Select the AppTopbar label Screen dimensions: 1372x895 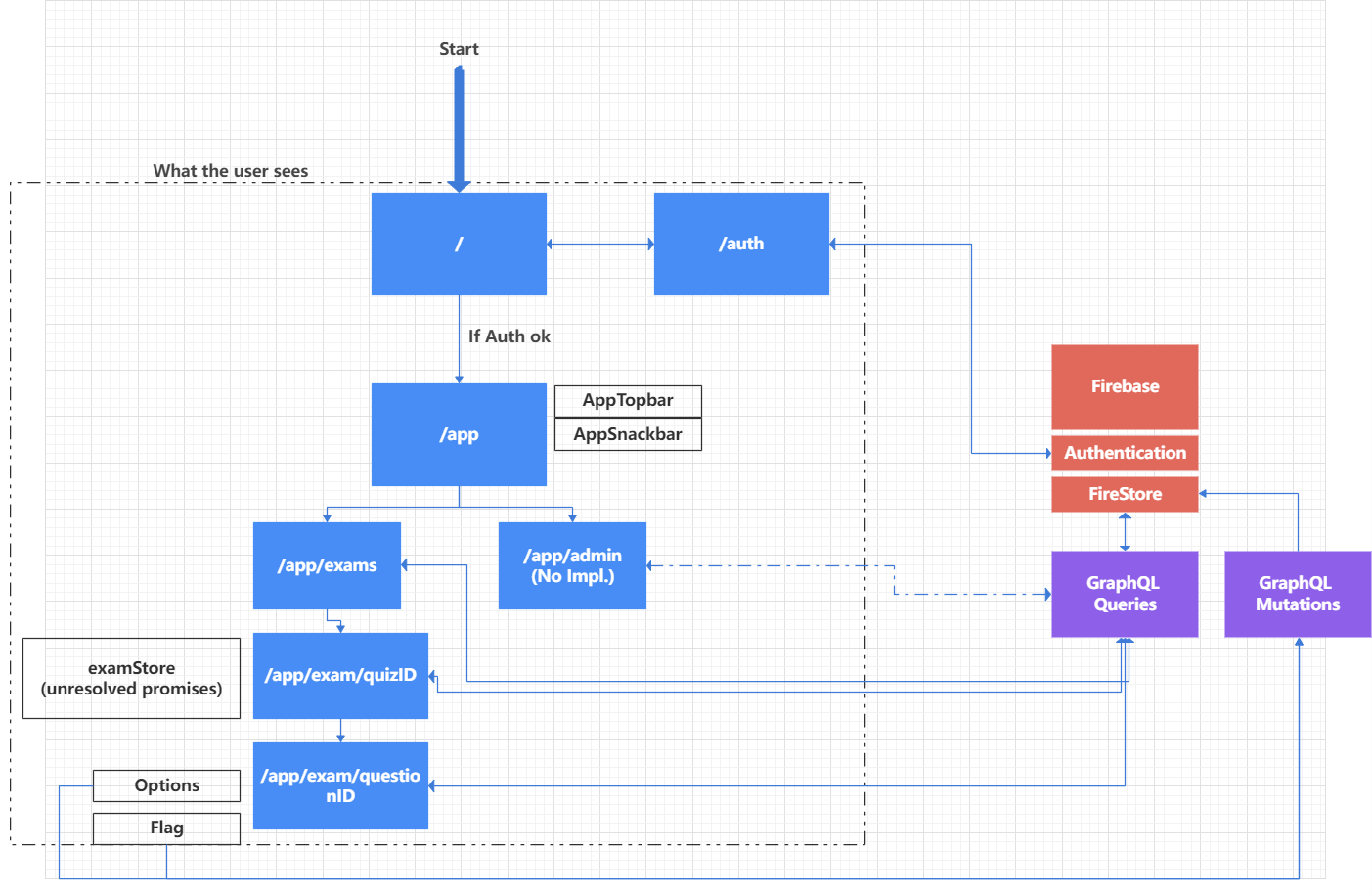(627, 400)
